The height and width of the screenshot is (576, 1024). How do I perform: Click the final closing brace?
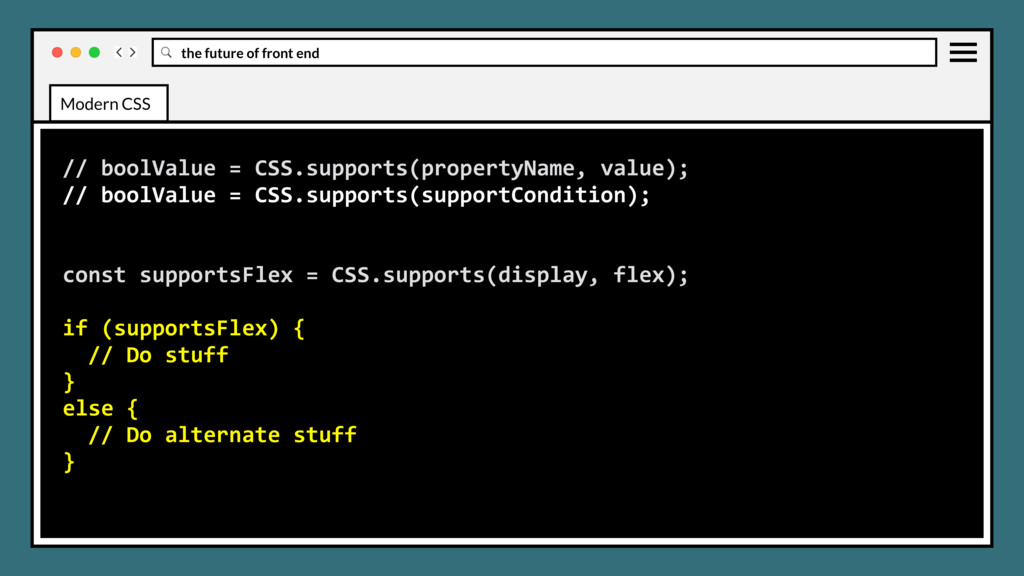tap(69, 461)
